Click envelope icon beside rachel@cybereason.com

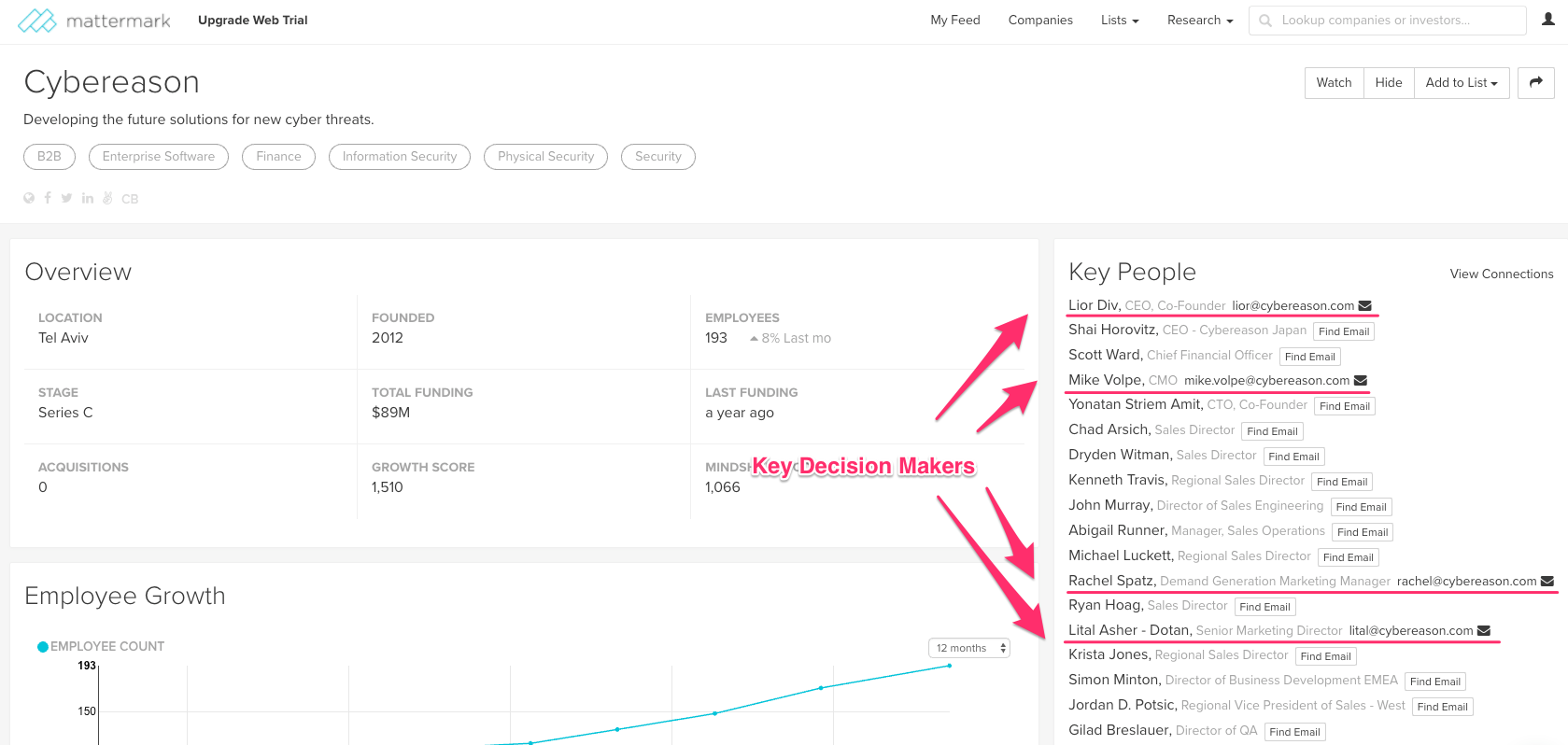pyautogui.click(x=1547, y=581)
